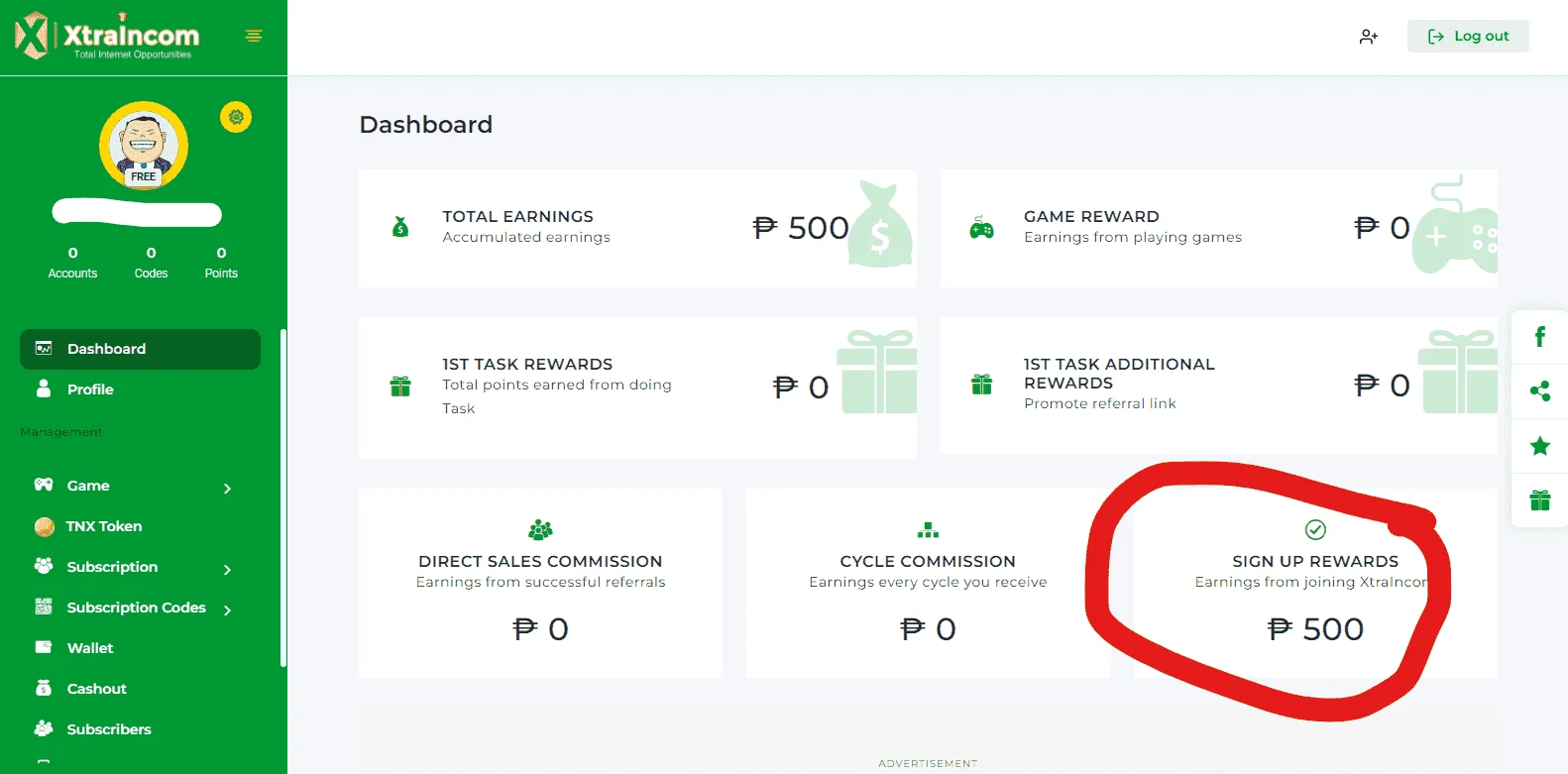Select the Accounts count

[72, 253]
